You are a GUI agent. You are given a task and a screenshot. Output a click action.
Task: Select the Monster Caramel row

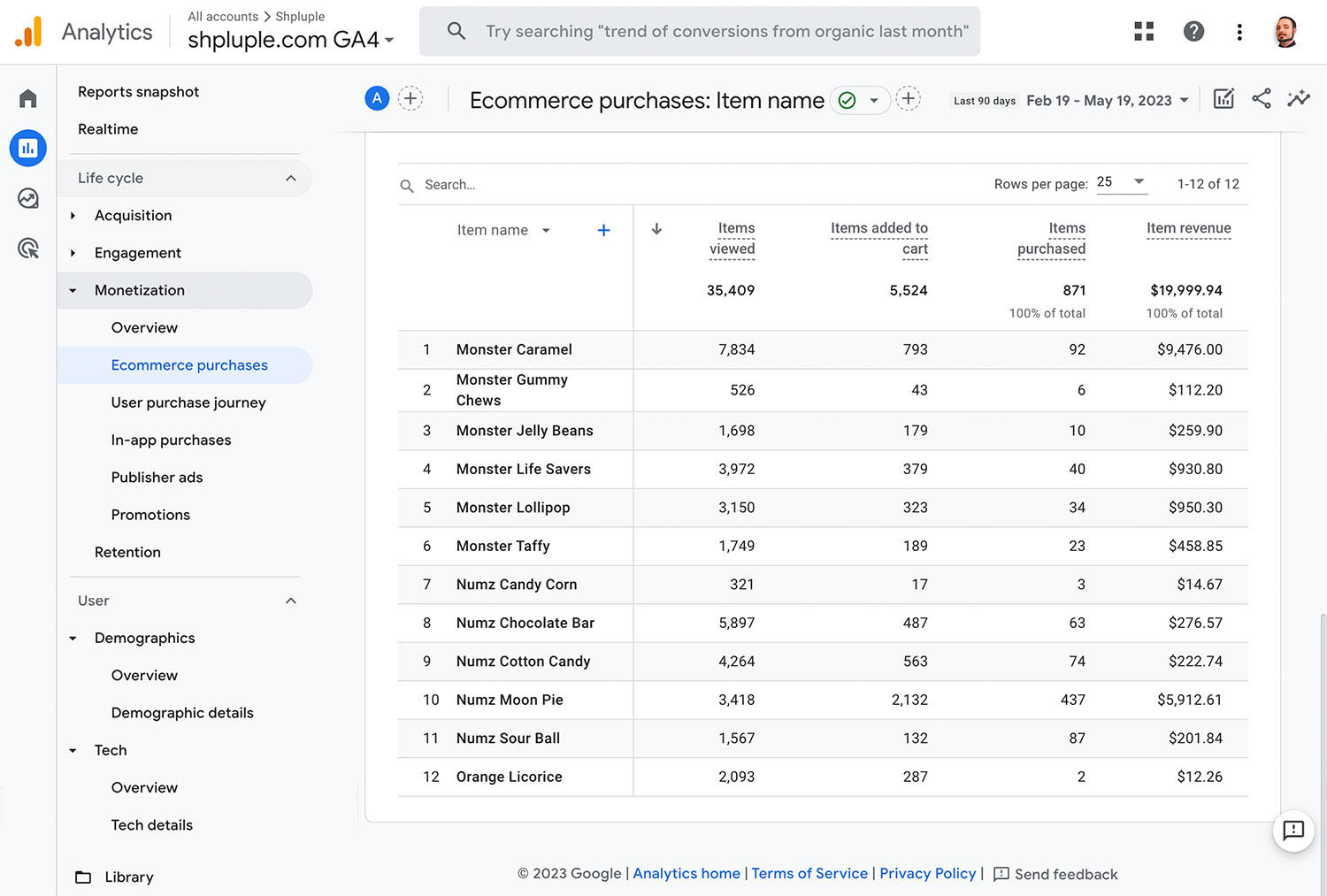[x=823, y=349]
